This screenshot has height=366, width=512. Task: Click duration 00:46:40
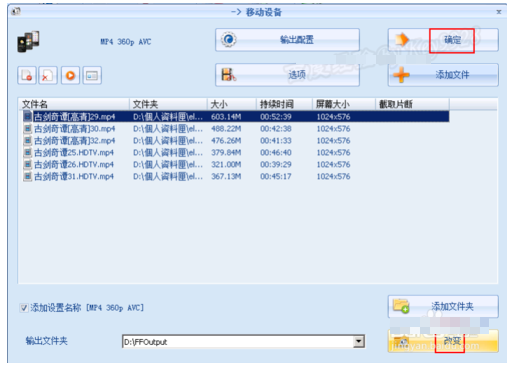click(276, 153)
